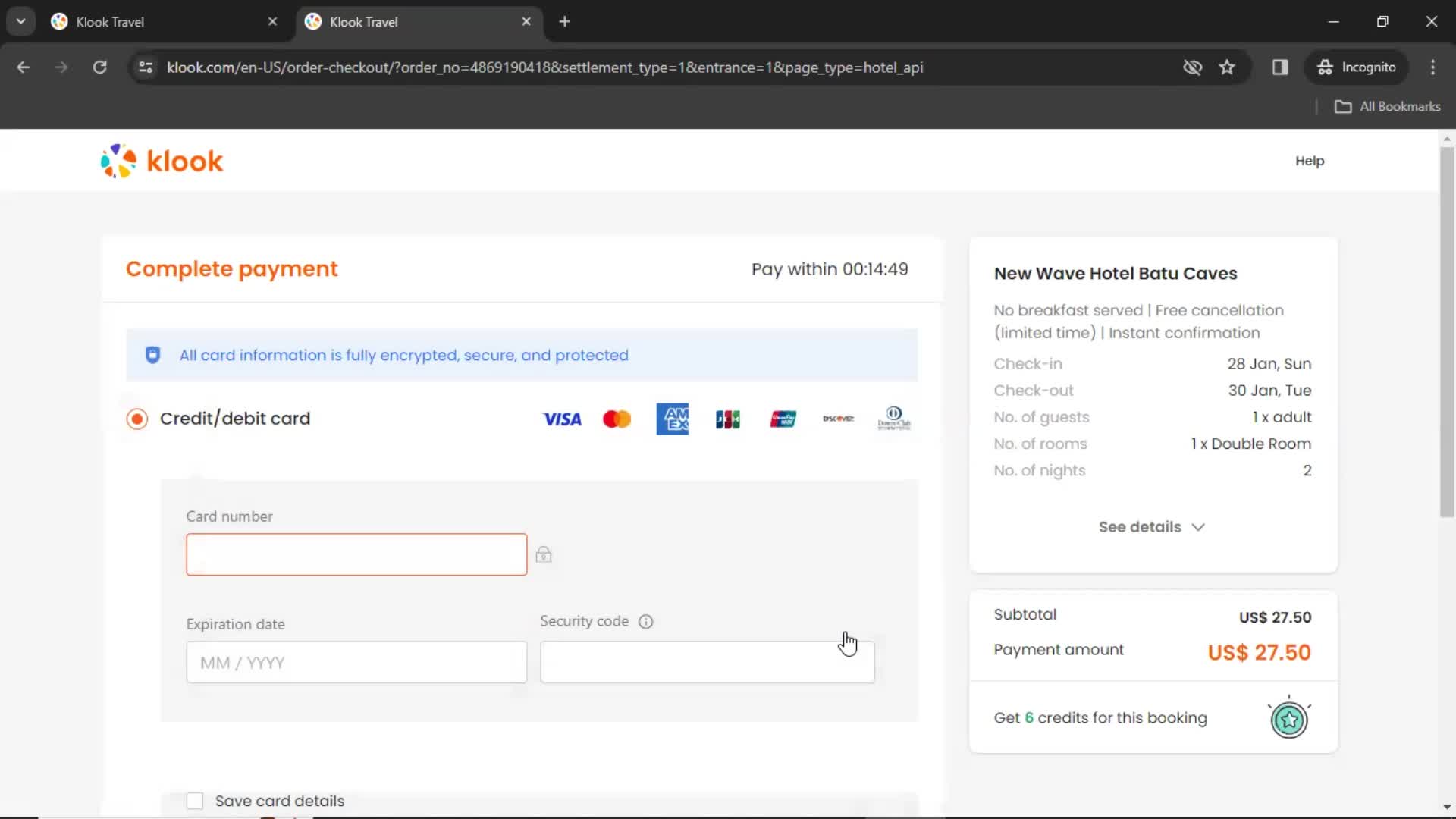This screenshot has width=1456, height=819.
Task: Click the browser forward arrow
Action: [x=61, y=67]
